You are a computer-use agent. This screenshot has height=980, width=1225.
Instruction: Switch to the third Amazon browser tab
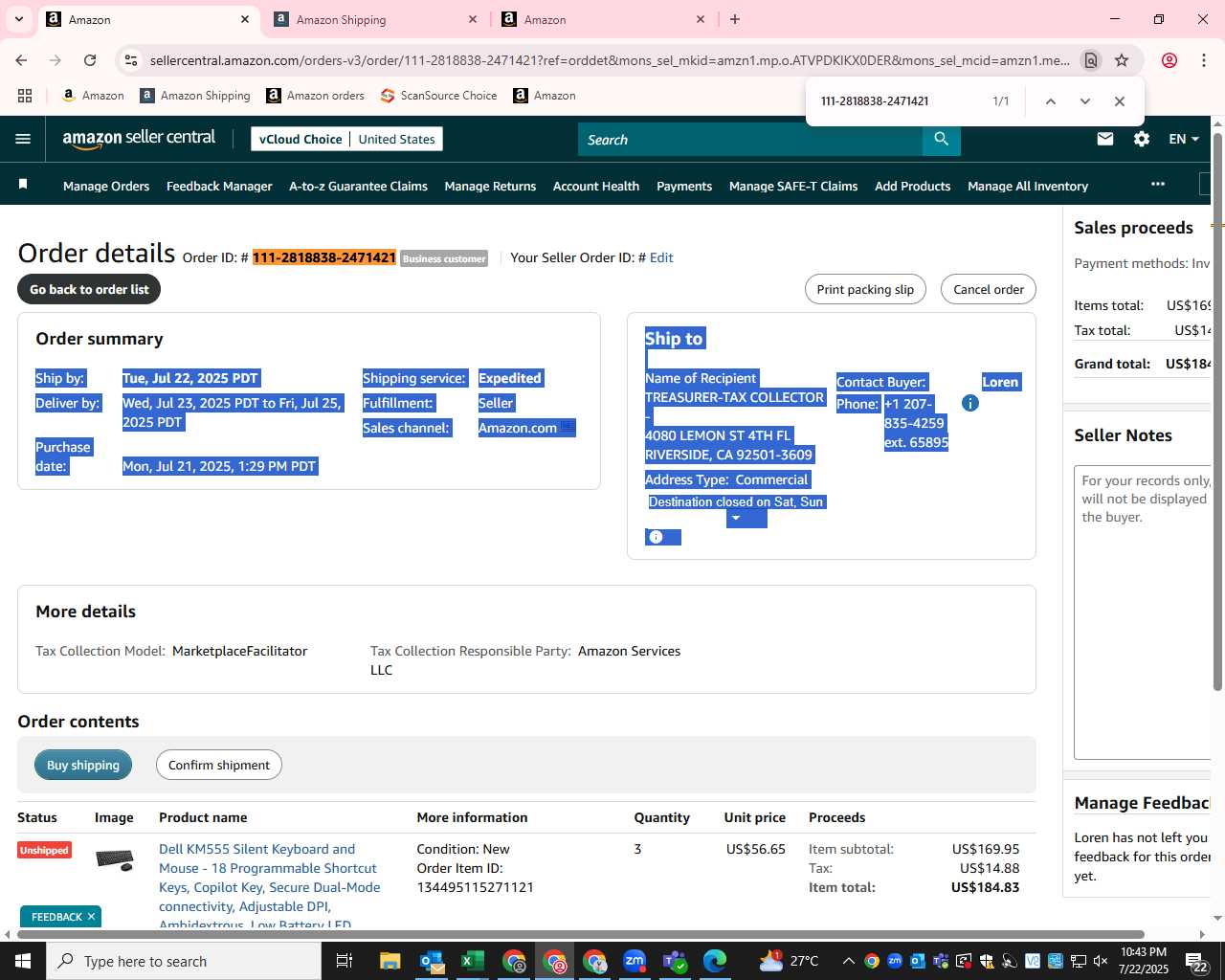point(601,19)
